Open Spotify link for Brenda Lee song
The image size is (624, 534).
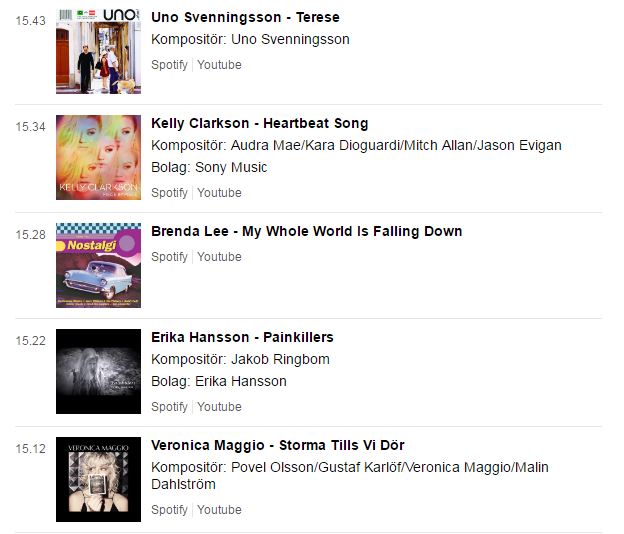[169, 257]
